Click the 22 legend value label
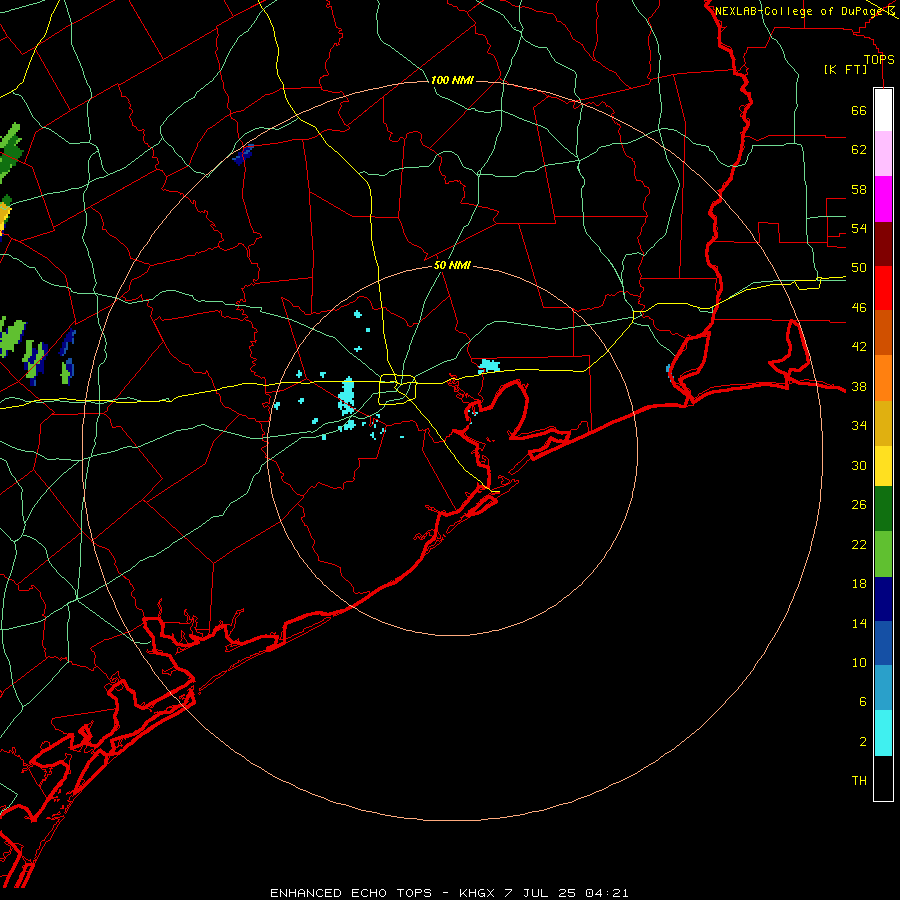 [x=859, y=544]
